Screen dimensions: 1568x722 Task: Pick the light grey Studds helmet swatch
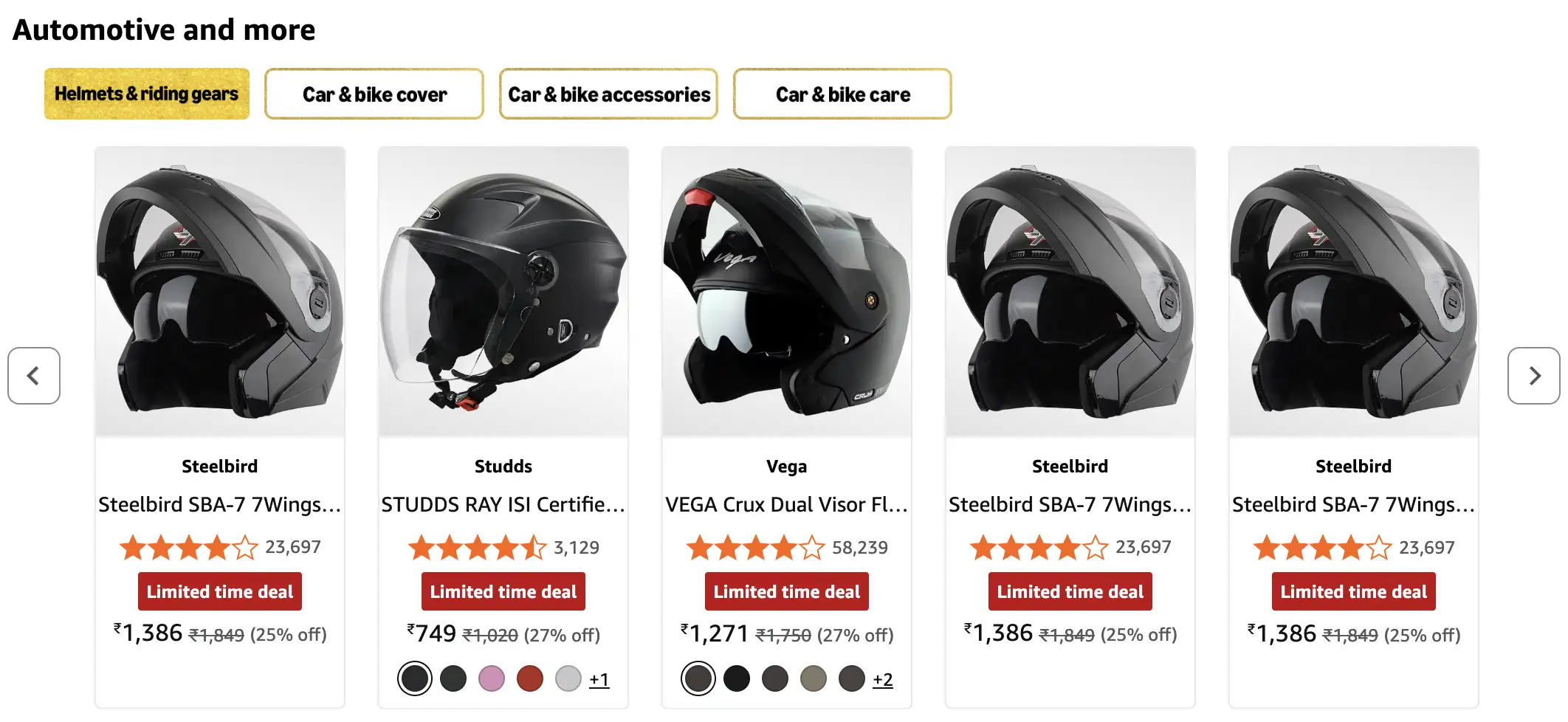(568, 678)
